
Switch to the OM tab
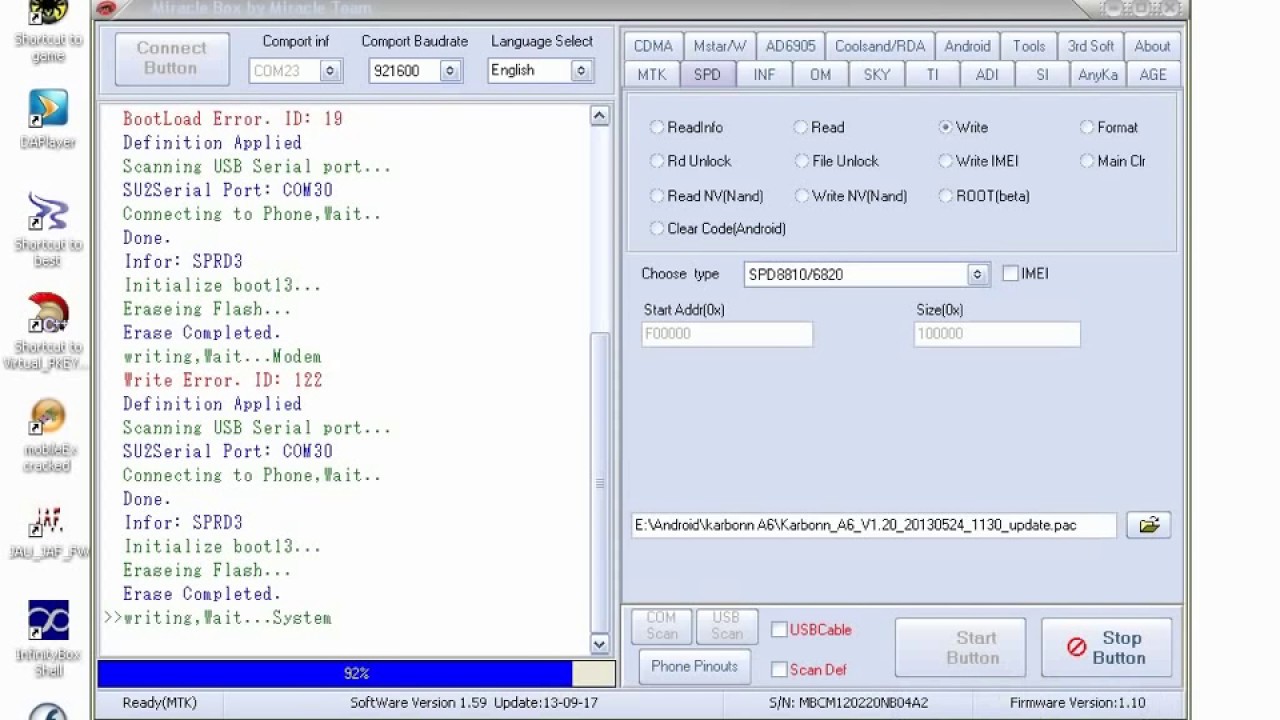point(820,75)
